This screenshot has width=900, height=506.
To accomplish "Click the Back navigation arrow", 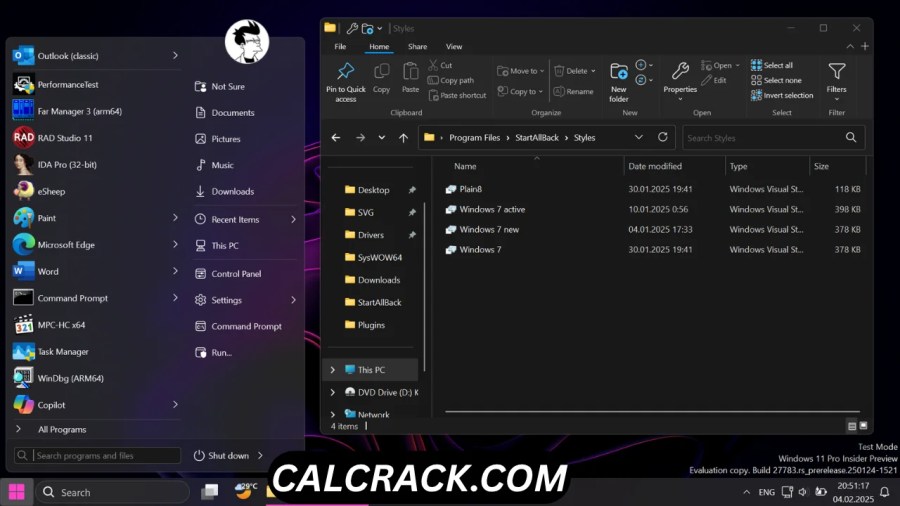I will (336, 138).
